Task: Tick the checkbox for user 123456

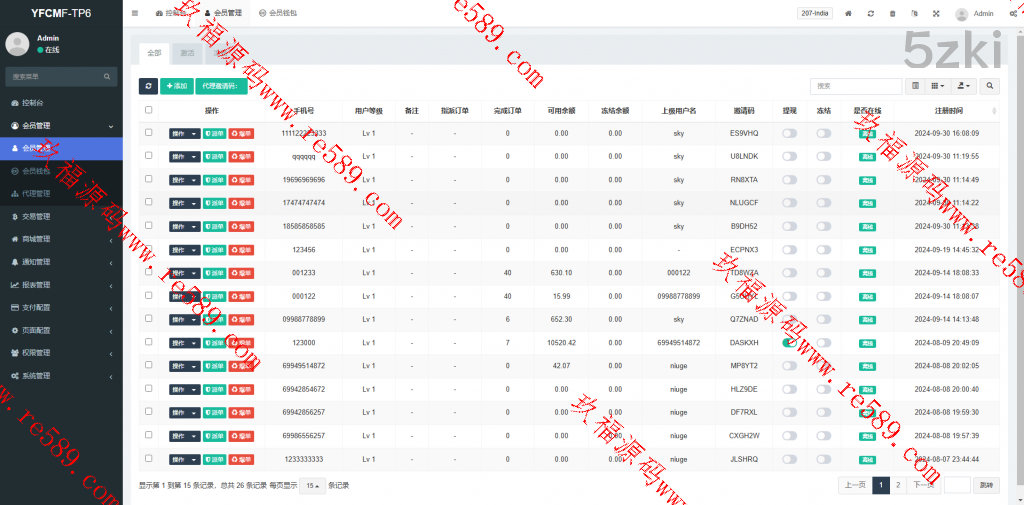Action: 149,249
